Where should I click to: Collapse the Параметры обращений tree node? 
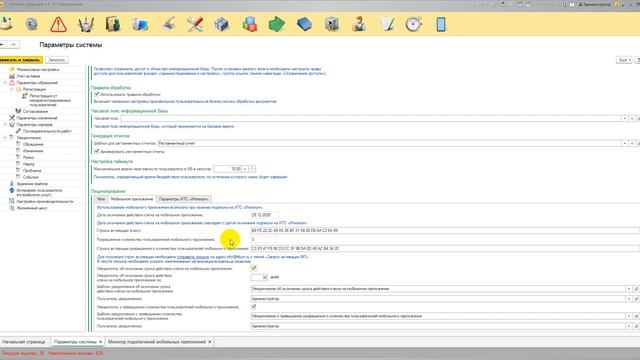coord(5,82)
